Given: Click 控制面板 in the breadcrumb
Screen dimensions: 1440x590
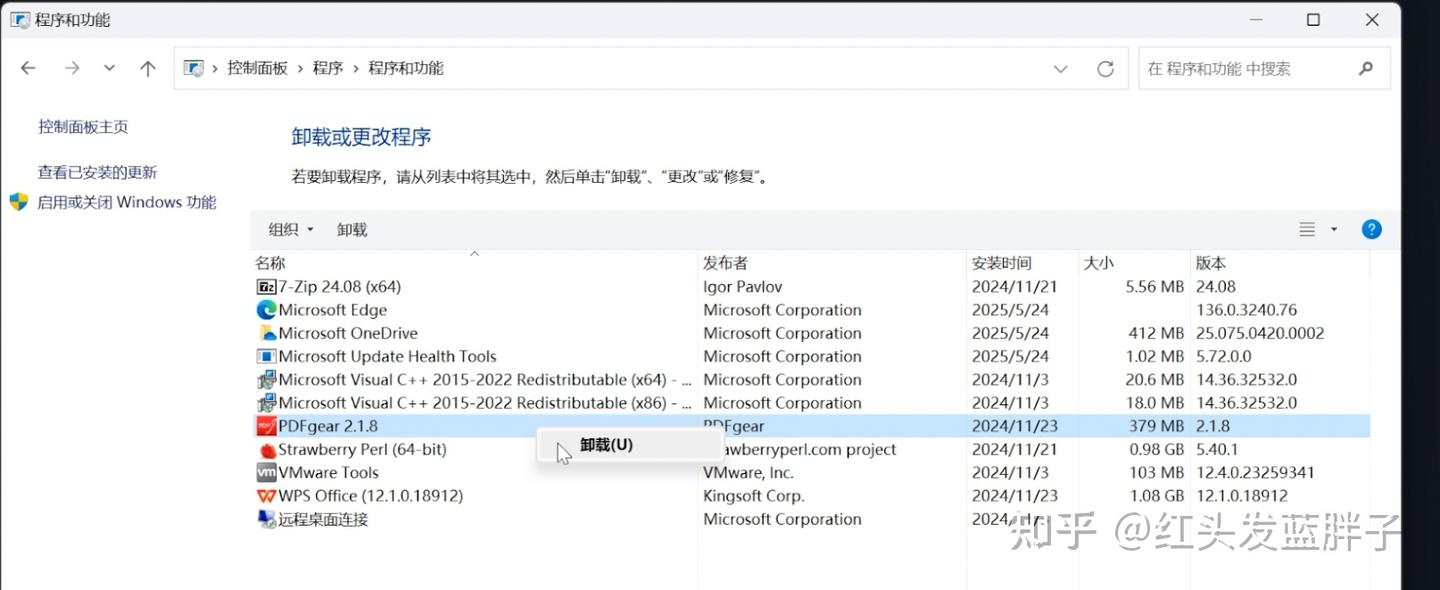Looking at the screenshot, I should coord(257,68).
